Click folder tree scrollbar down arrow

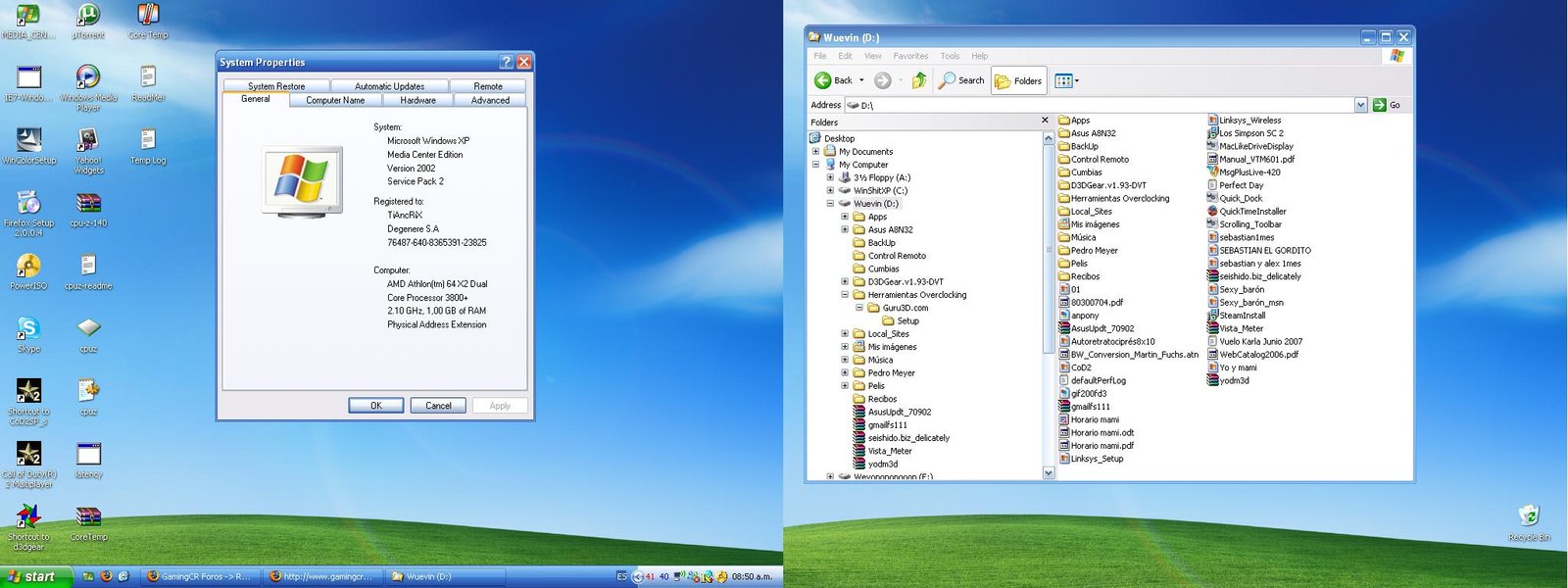pos(1049,472)
